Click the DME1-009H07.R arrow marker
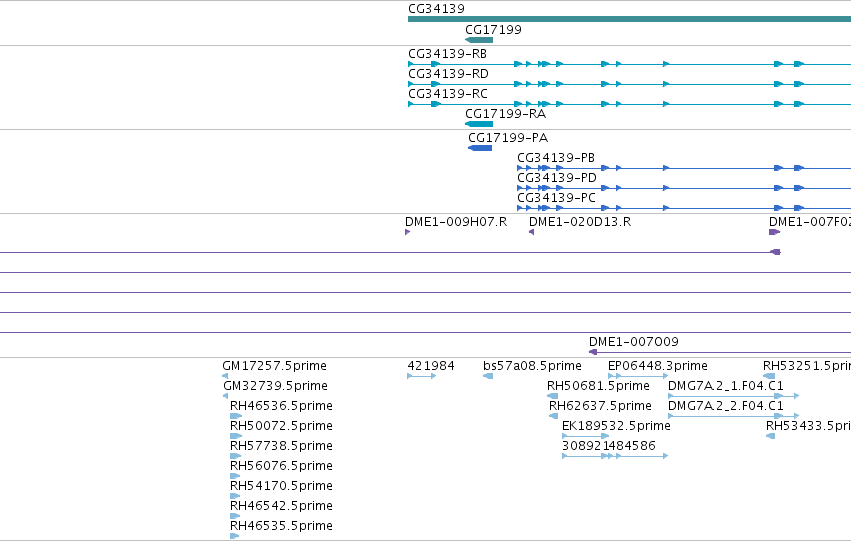This screenshot has width=851, height=541. 408,232
